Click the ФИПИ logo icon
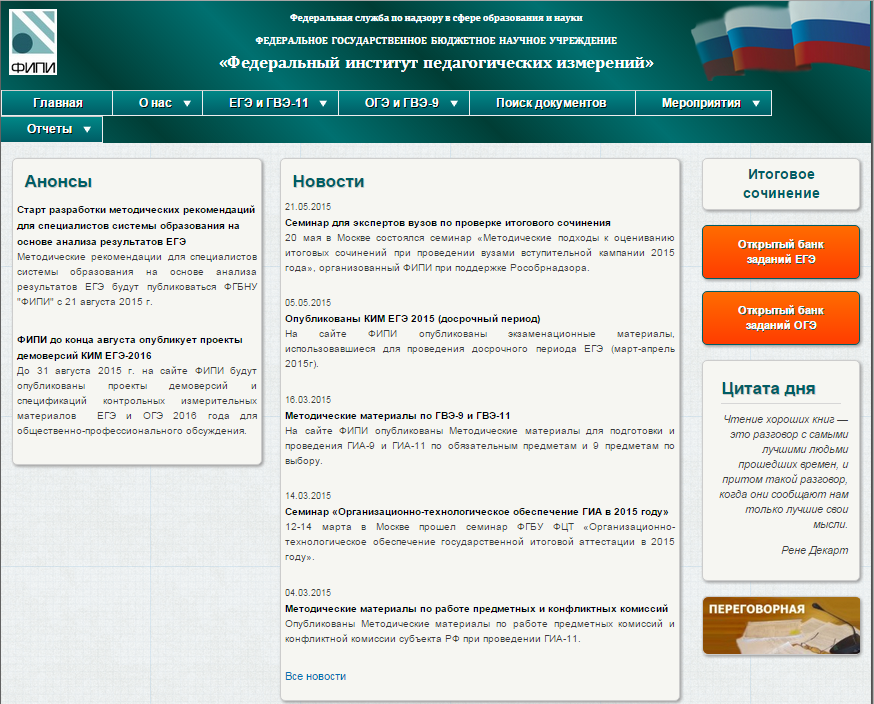The height and width of the screenshot is (704, 874). [x=33, y=42]
